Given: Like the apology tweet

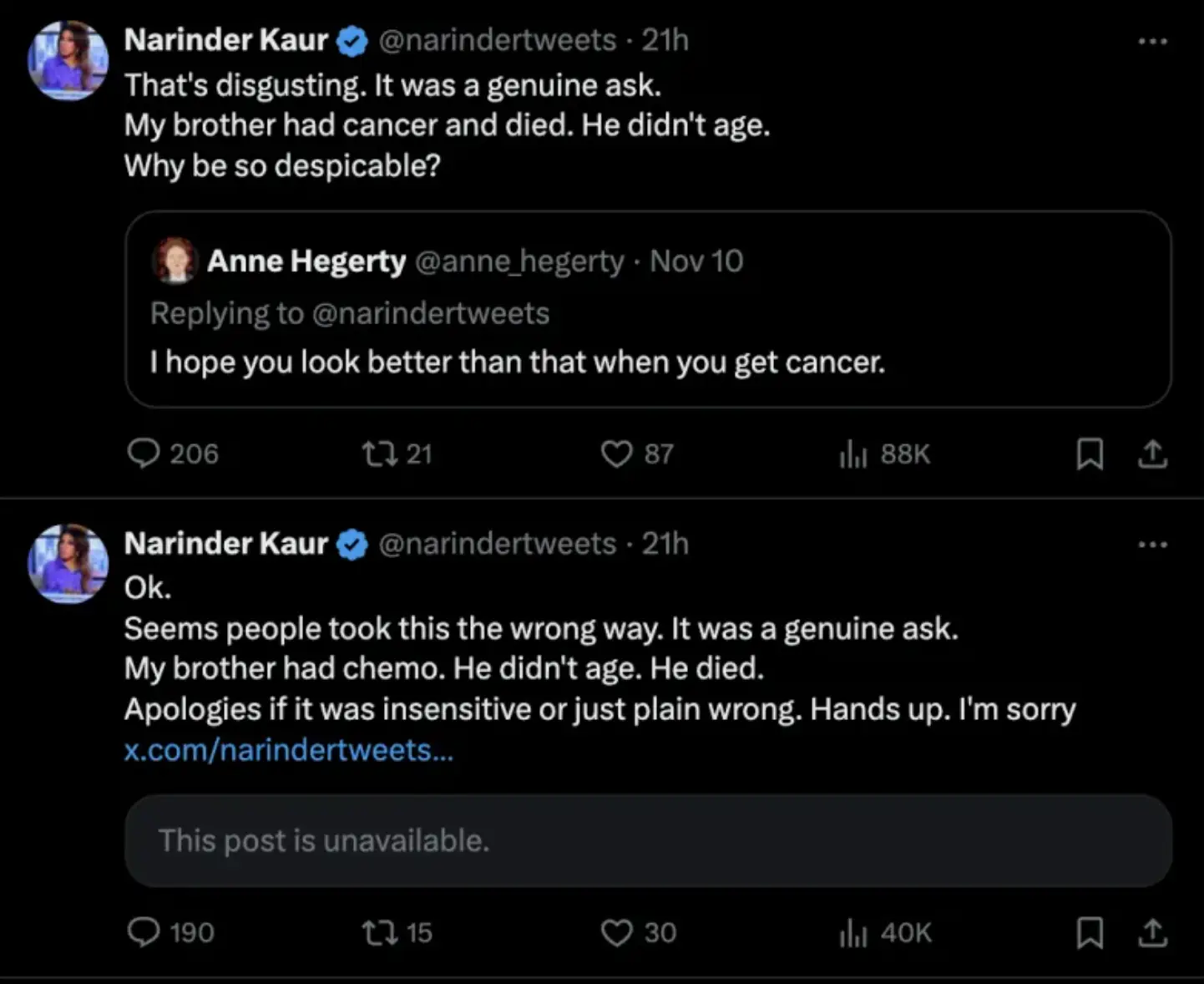Looking at the screenshot, I should (x=617, y=932).
